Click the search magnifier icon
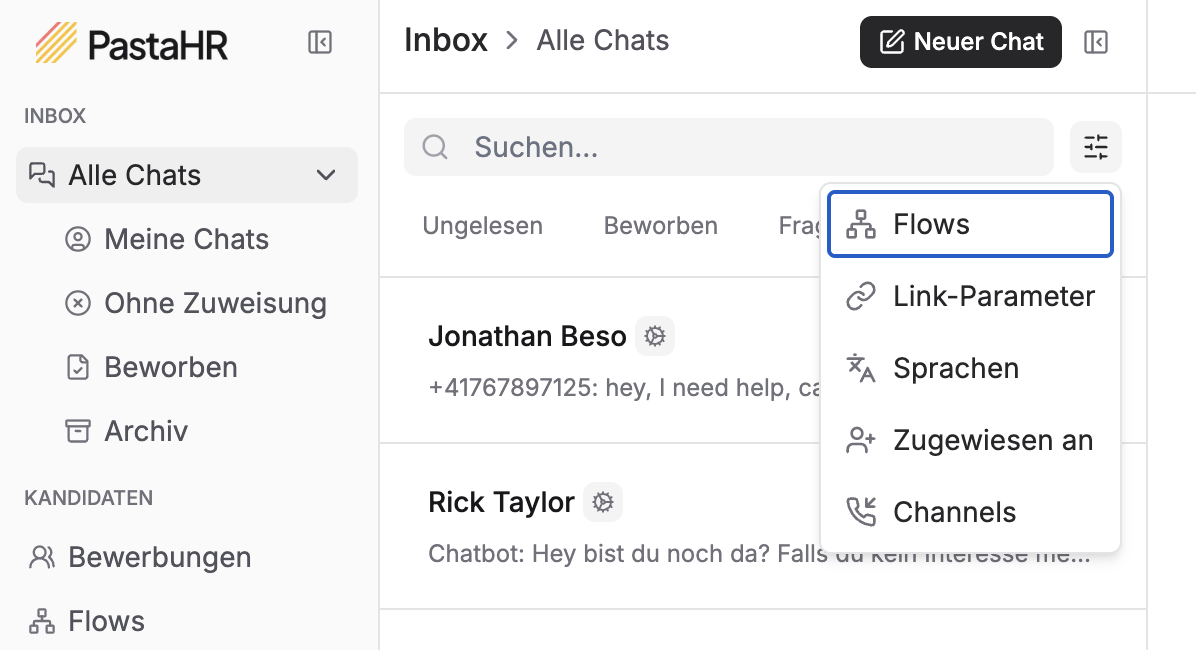Screen dimensions: 1196x650 [x=435, y=147]
